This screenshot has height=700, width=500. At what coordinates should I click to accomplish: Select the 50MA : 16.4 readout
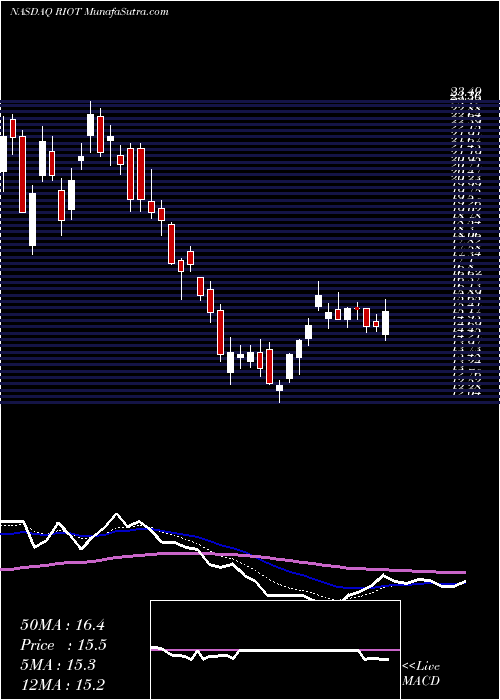click(x=62, y=625)
